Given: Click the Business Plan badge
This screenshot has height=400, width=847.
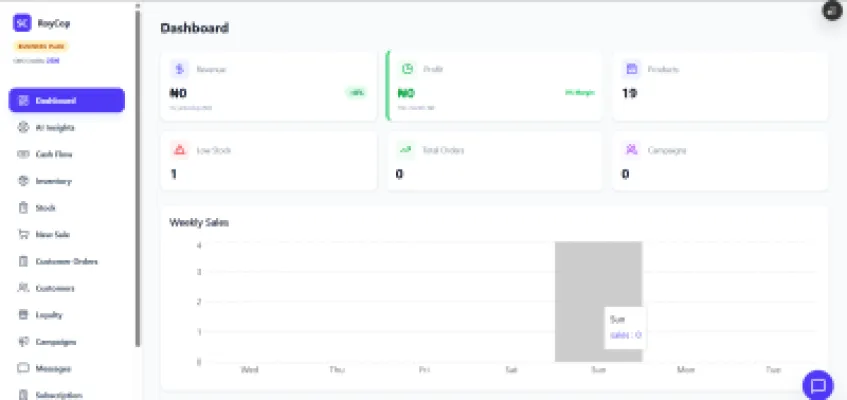Looking at the screenshot, I should point(40,46).
